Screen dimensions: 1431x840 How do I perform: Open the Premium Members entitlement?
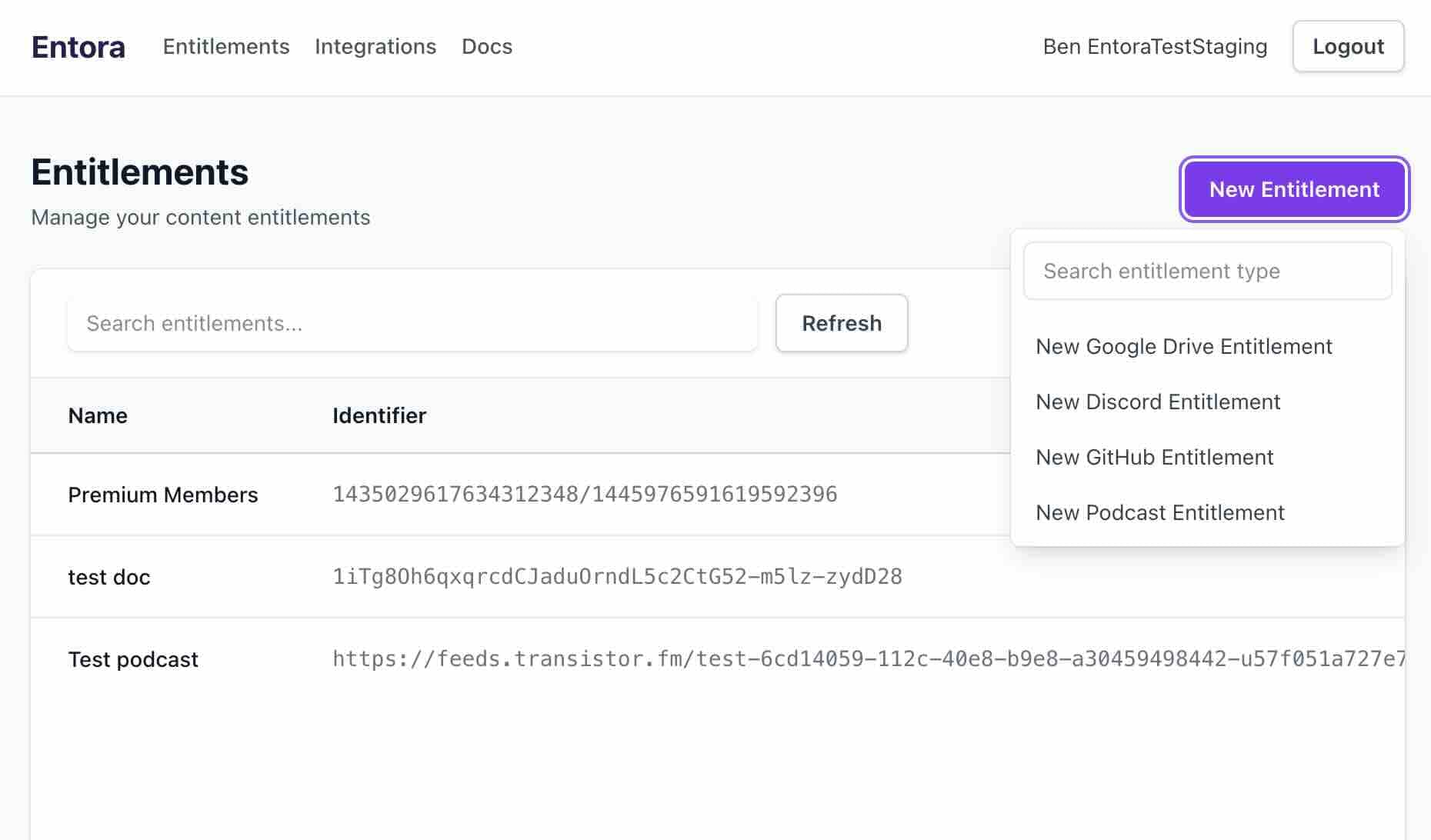pos(163,495)
